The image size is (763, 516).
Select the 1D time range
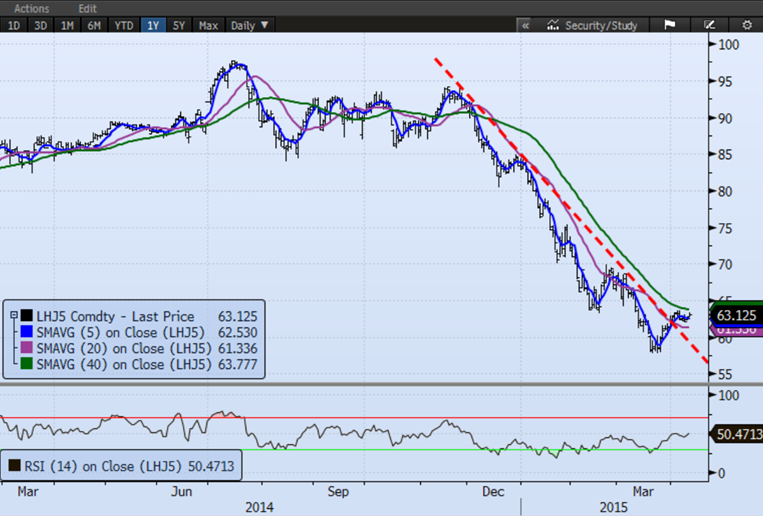[14, 25]
